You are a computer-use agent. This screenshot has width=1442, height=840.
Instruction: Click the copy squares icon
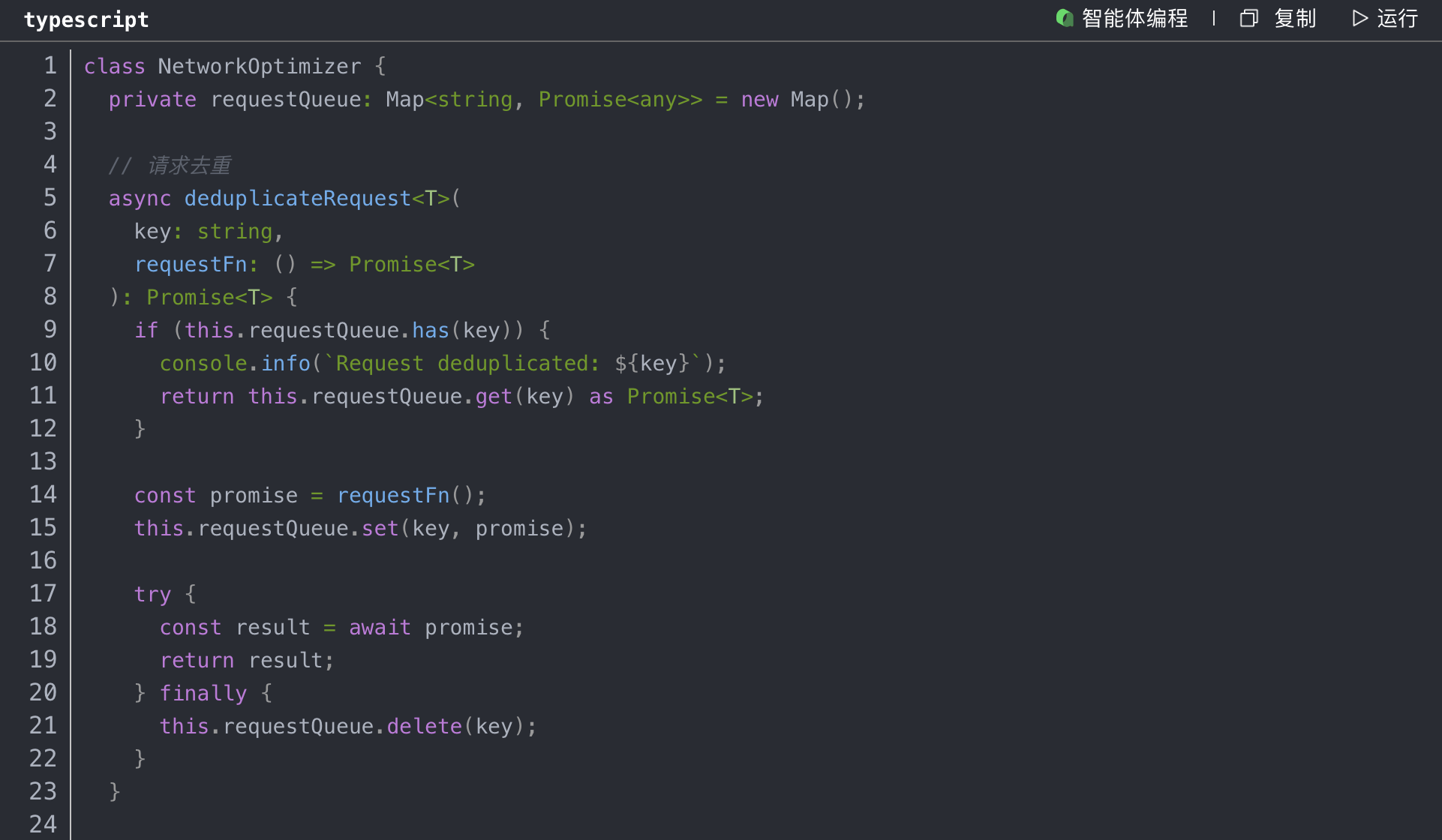pos(1248,18)
